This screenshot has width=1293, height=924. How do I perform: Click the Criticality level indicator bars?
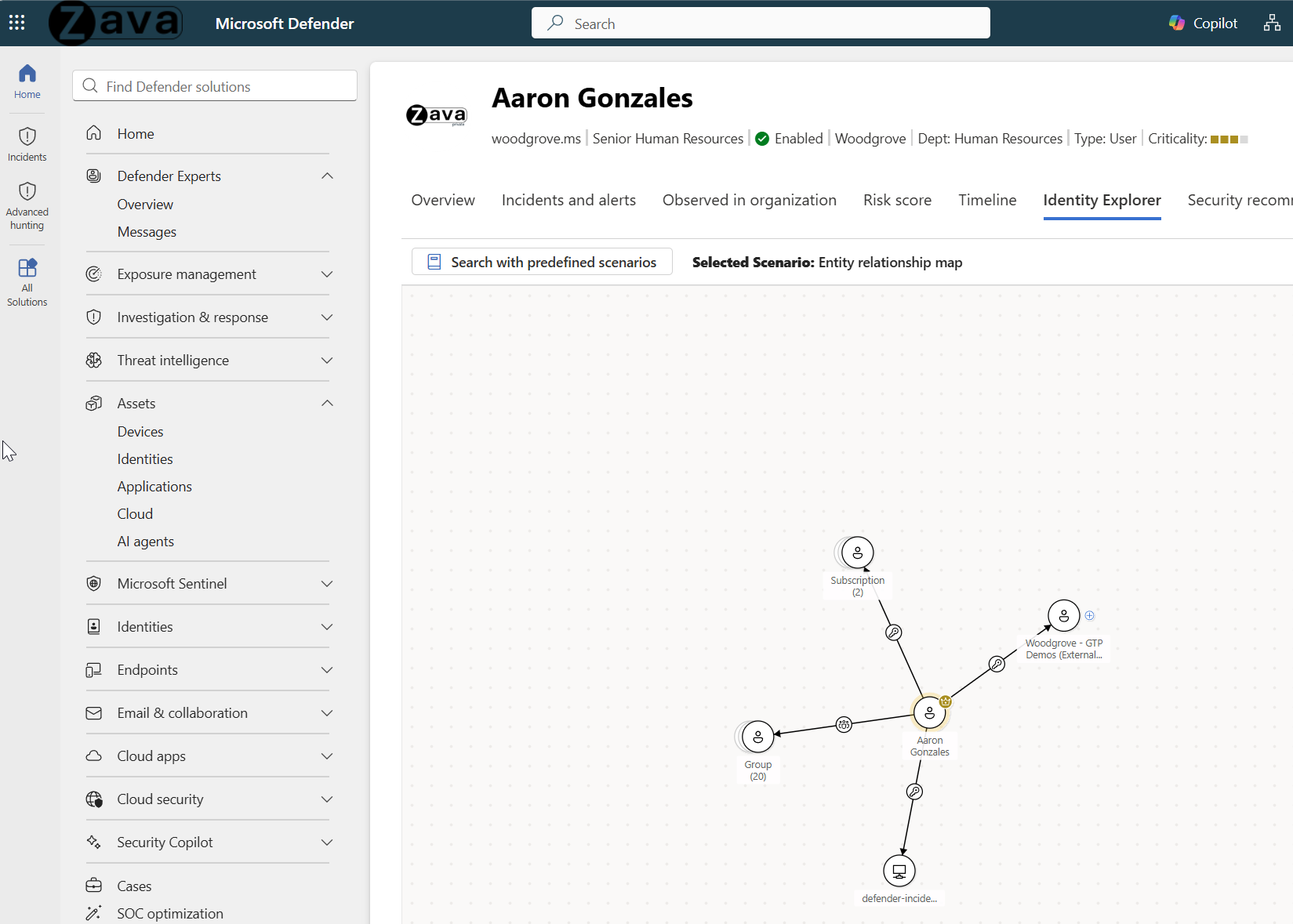click(1229, 140)
